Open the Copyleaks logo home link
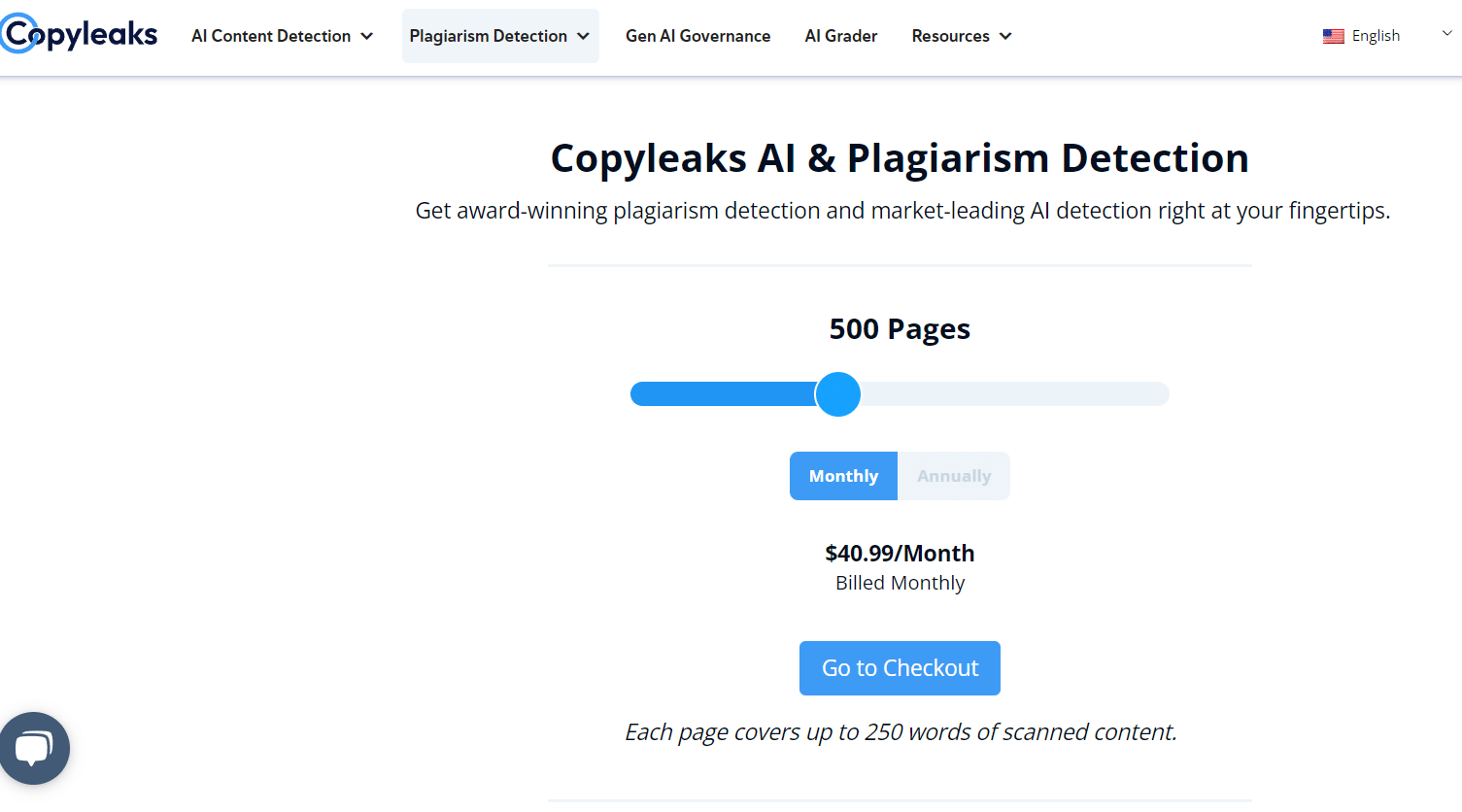1462x812 pixels. click(x=79, y=35)
